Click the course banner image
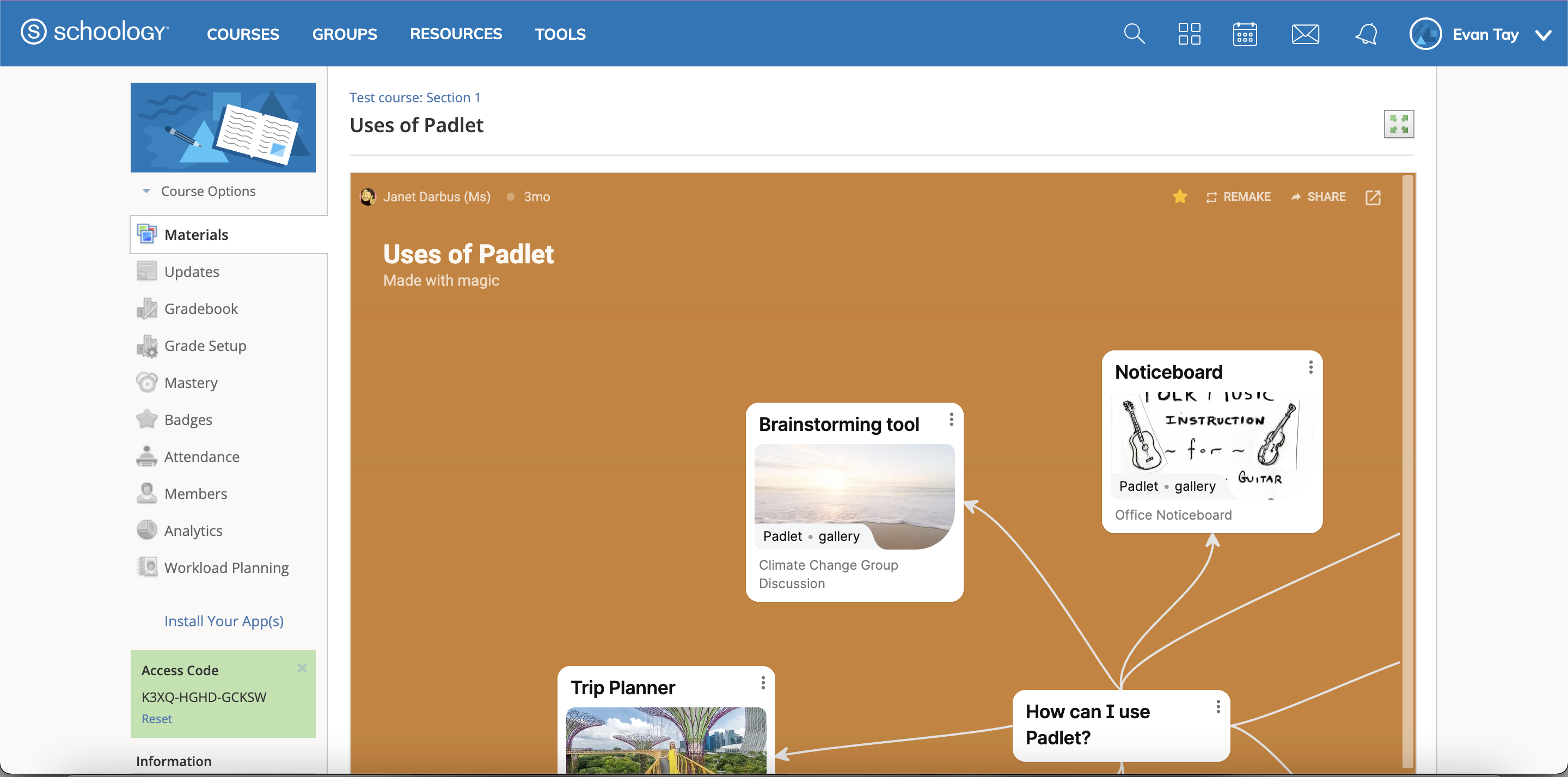This screenshot has width=1568, height=777. point(223,127)
